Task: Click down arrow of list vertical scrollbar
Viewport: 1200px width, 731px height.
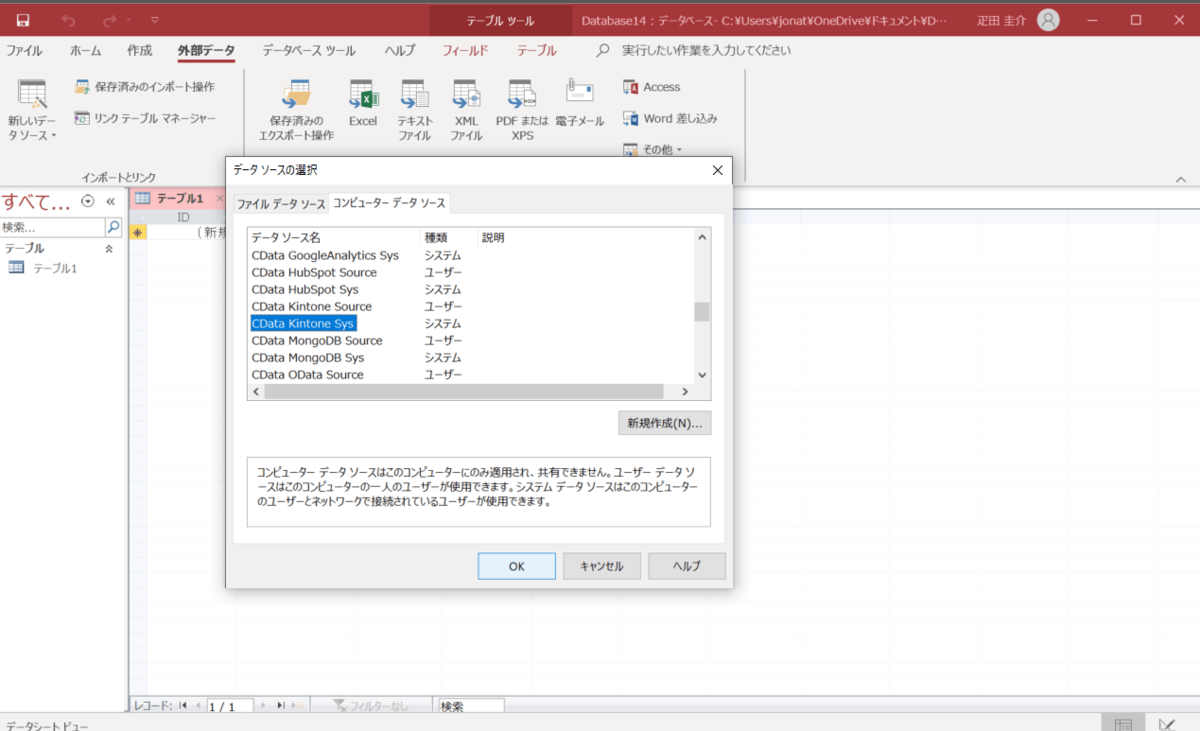Action: 702,374
